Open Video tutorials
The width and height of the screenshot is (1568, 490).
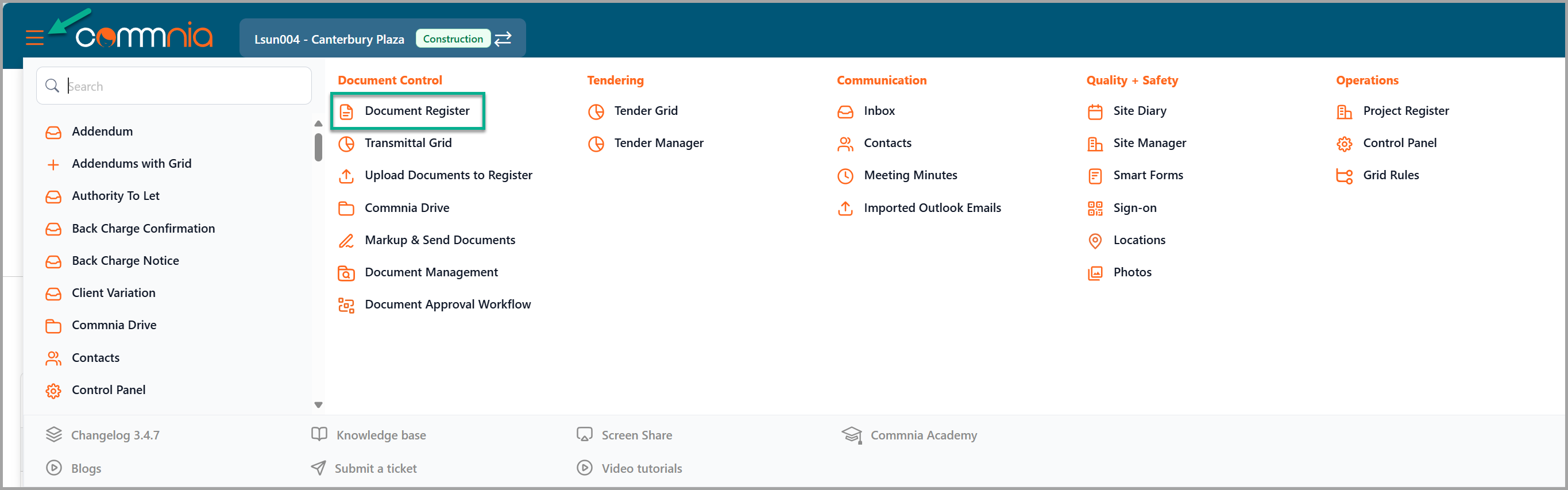[x=642, y=469]
